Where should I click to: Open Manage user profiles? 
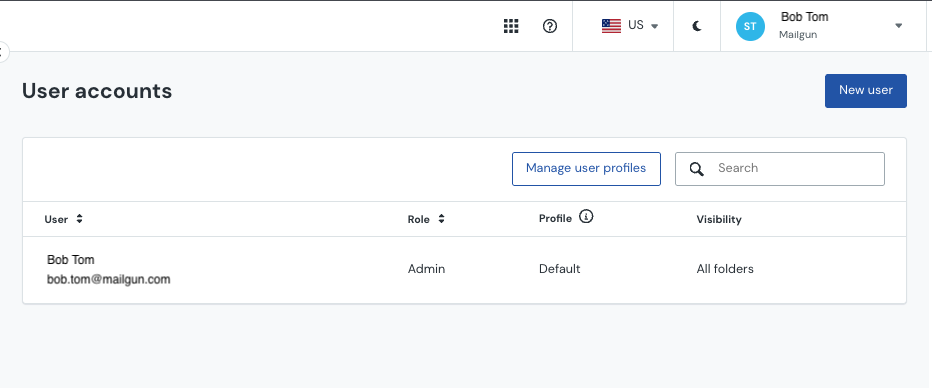[x=586, y=169]
